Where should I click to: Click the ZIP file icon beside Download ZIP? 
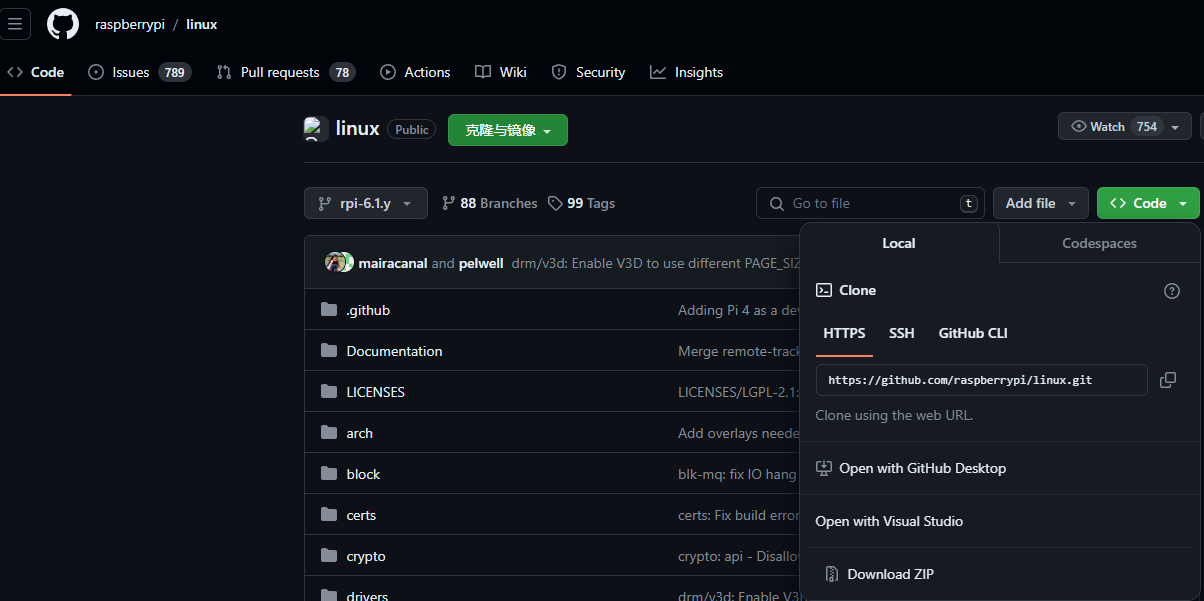(831, 574)
